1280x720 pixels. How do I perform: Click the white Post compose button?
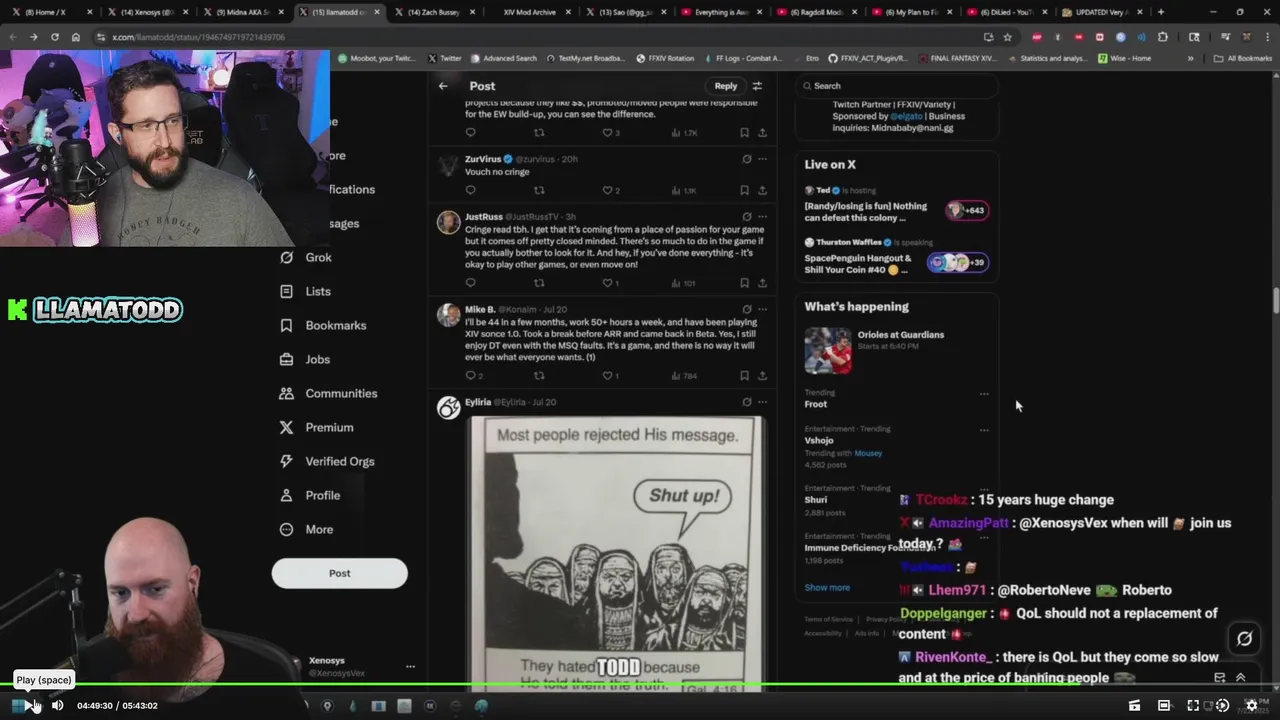pos(340,573)
